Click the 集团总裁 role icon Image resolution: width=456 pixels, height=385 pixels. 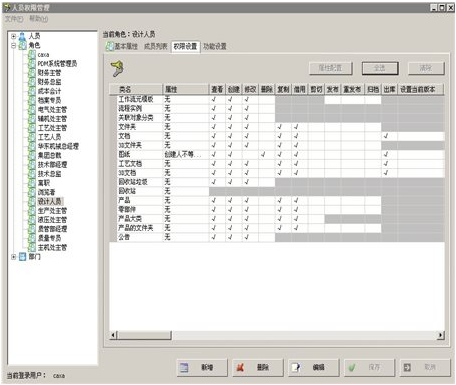[x=32, y=155]
